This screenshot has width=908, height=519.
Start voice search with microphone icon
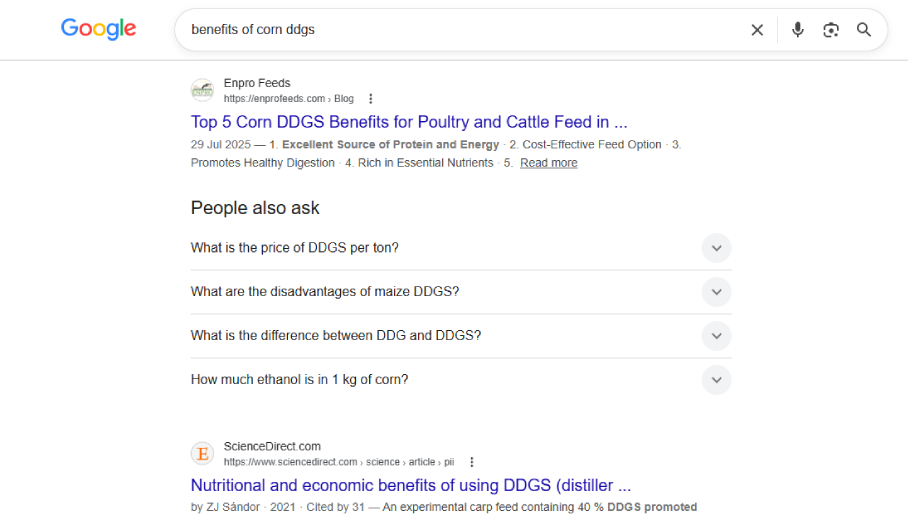797,30
